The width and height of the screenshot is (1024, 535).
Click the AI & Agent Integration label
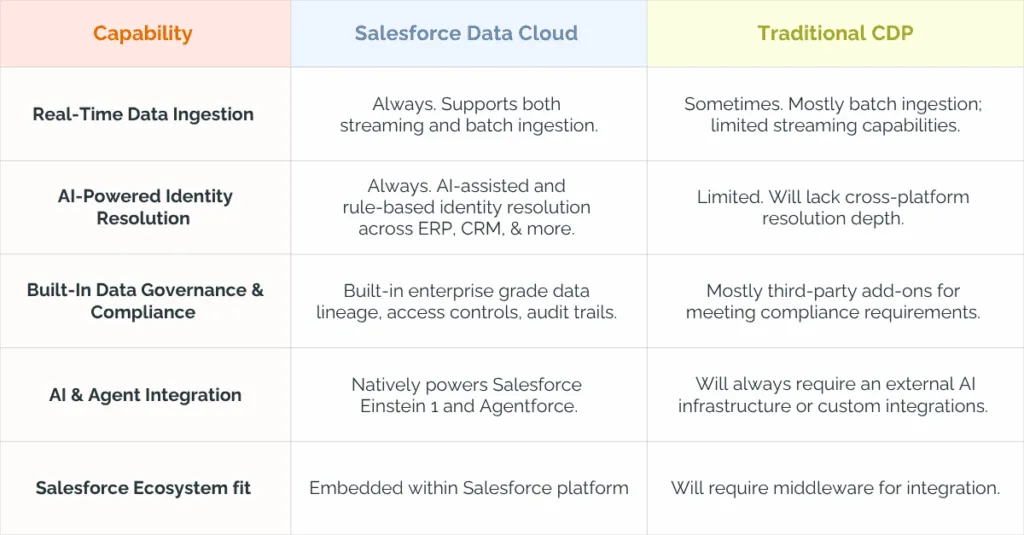coord(145,395)
